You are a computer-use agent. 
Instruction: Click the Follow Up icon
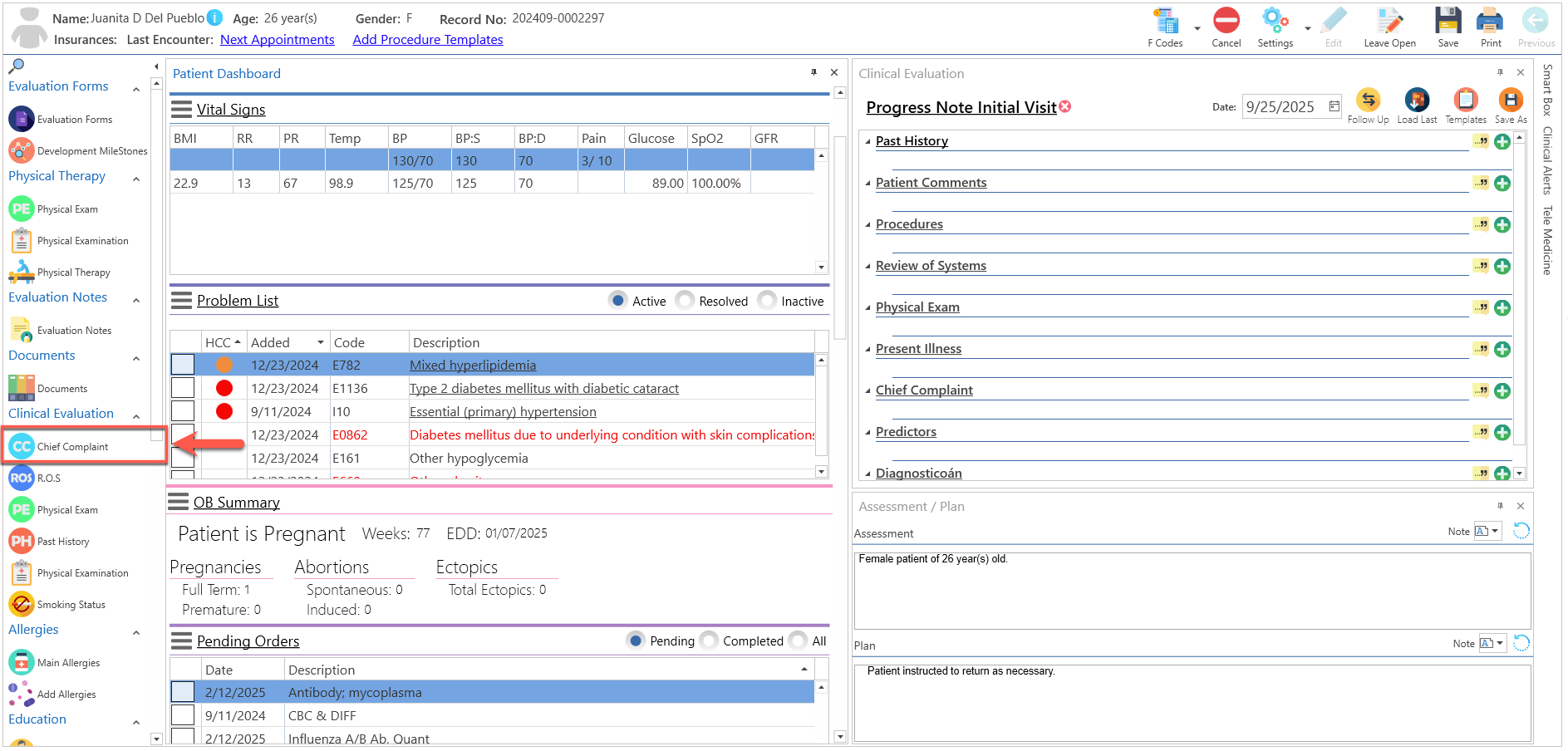tap(1368, 100)
